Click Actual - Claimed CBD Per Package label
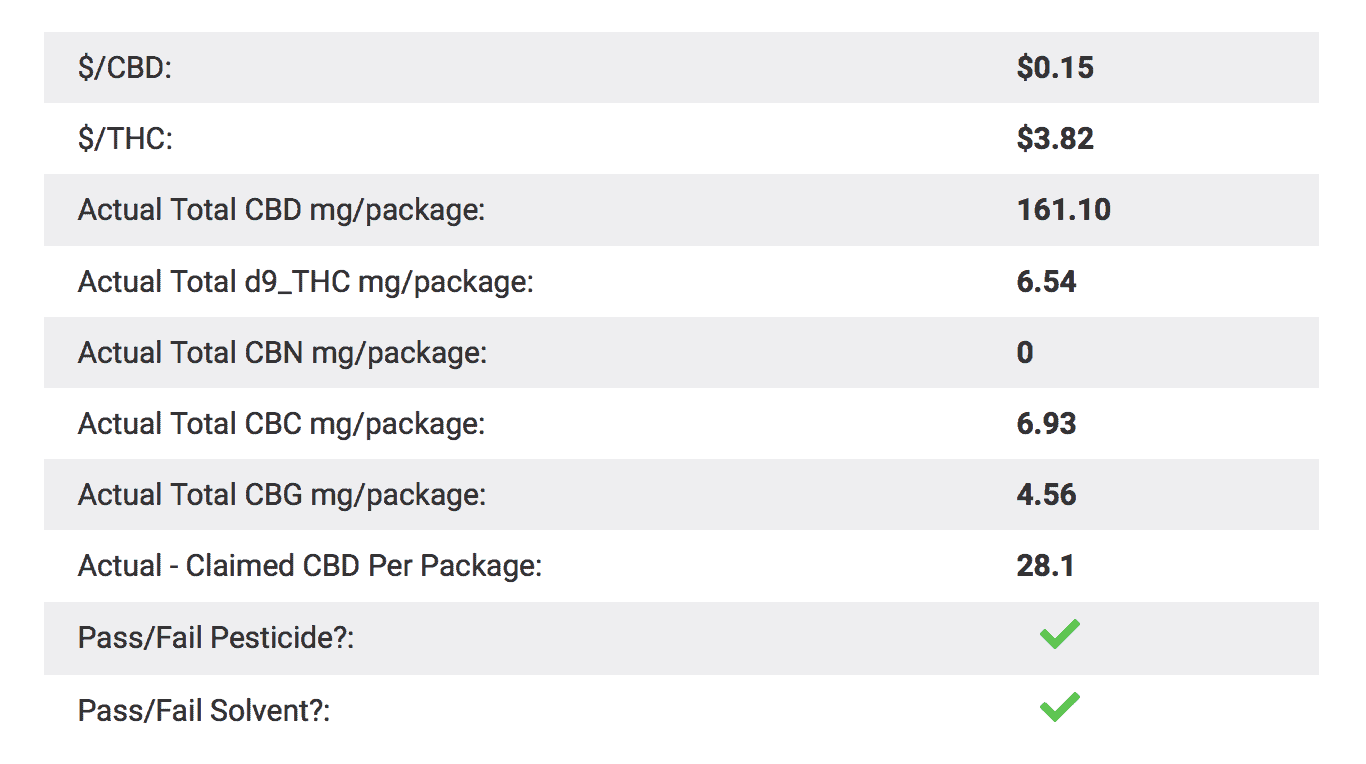 coord(310,566)
